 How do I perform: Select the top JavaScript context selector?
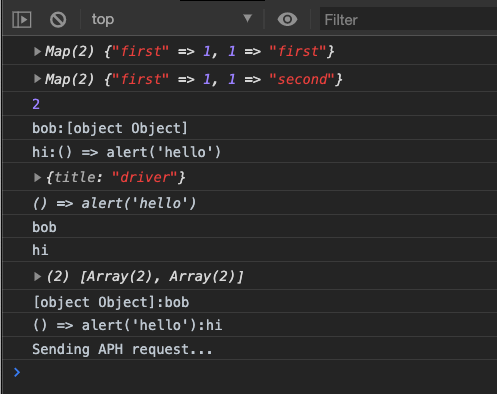(x=172, y=19)
